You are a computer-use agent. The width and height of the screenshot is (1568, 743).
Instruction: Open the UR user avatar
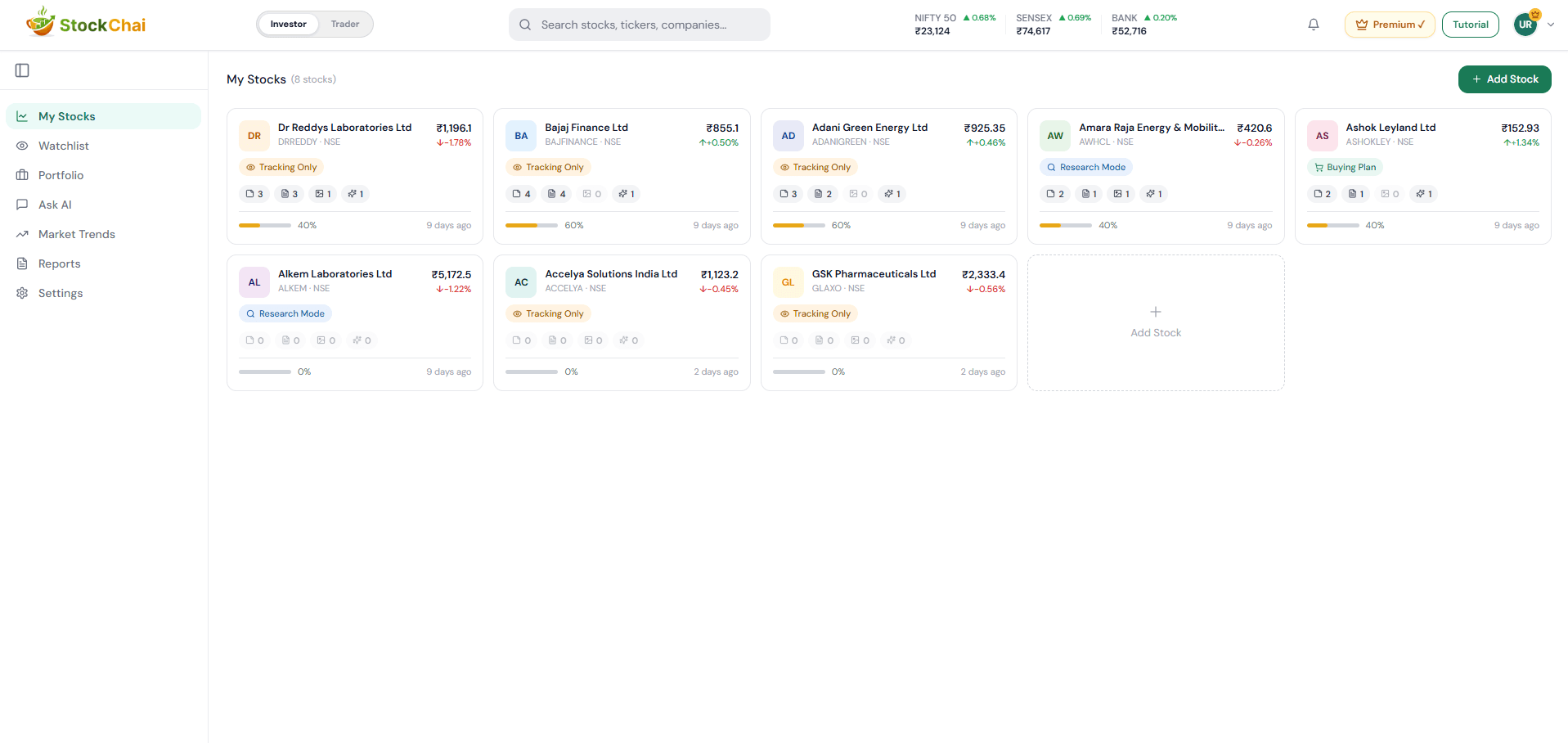click(1525, 25)
